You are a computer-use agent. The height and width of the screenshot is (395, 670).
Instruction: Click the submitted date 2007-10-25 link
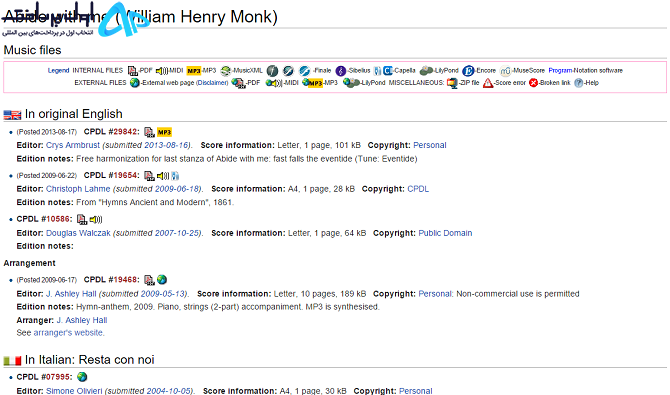coord(177,233)
